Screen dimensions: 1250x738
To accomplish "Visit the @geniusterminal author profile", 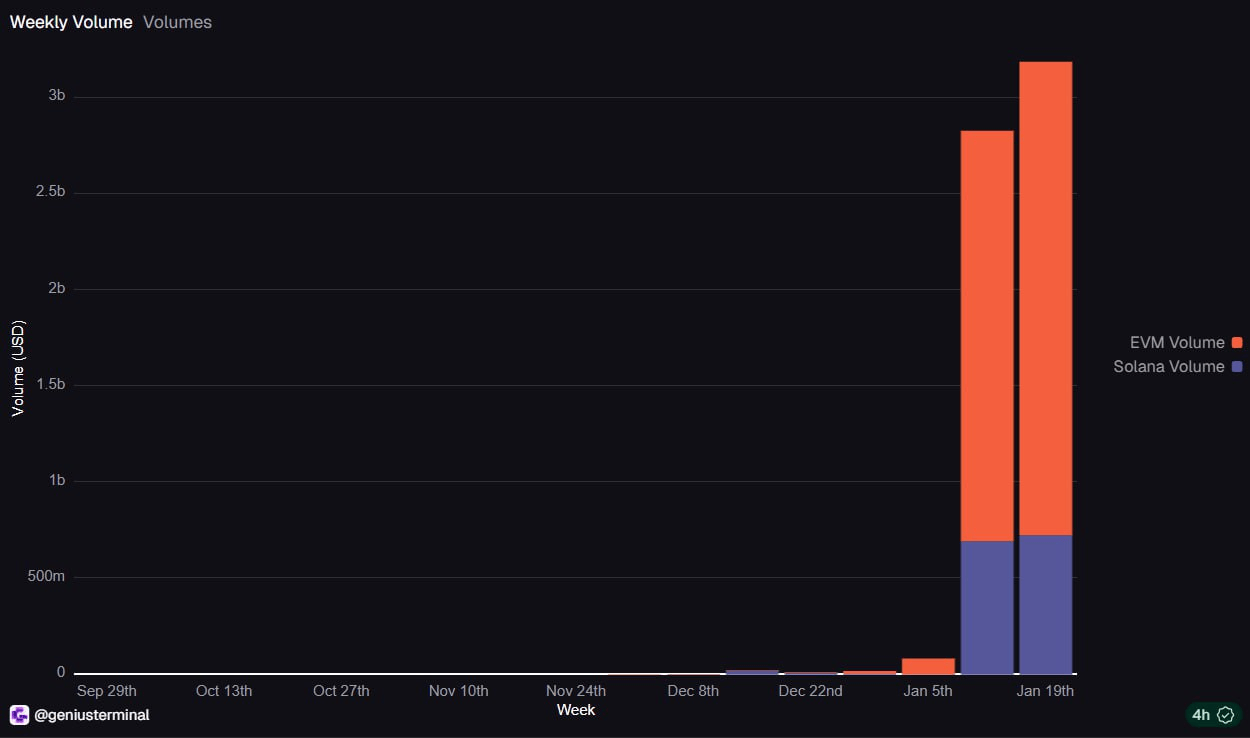I will click(92, 715).
